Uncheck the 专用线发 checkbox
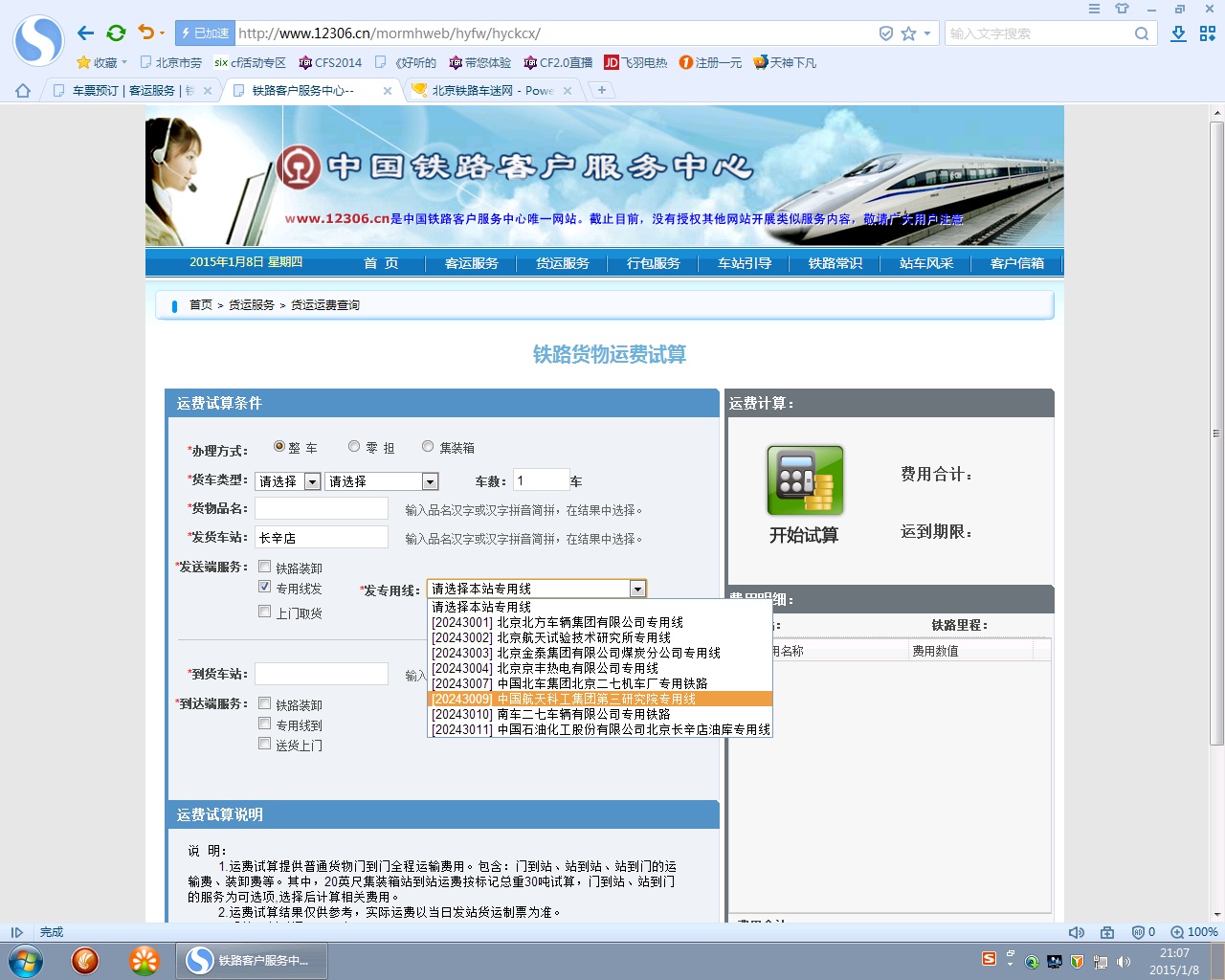This screenshot has height=980, width=1225. point(265,587)
